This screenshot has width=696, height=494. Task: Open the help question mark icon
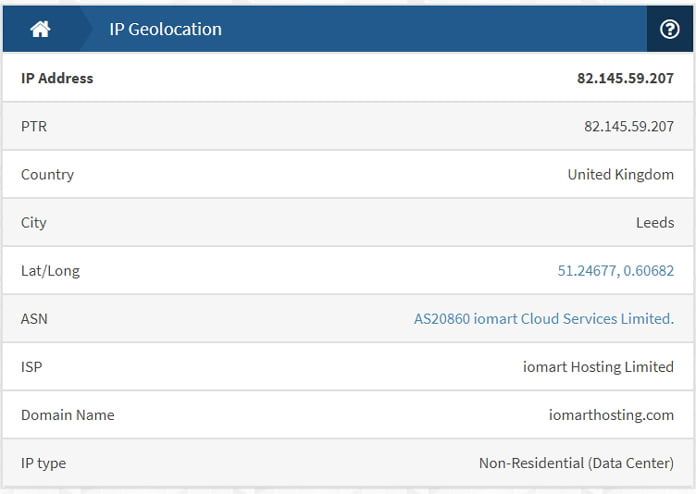pyautogui.click(x=669, y=29)
